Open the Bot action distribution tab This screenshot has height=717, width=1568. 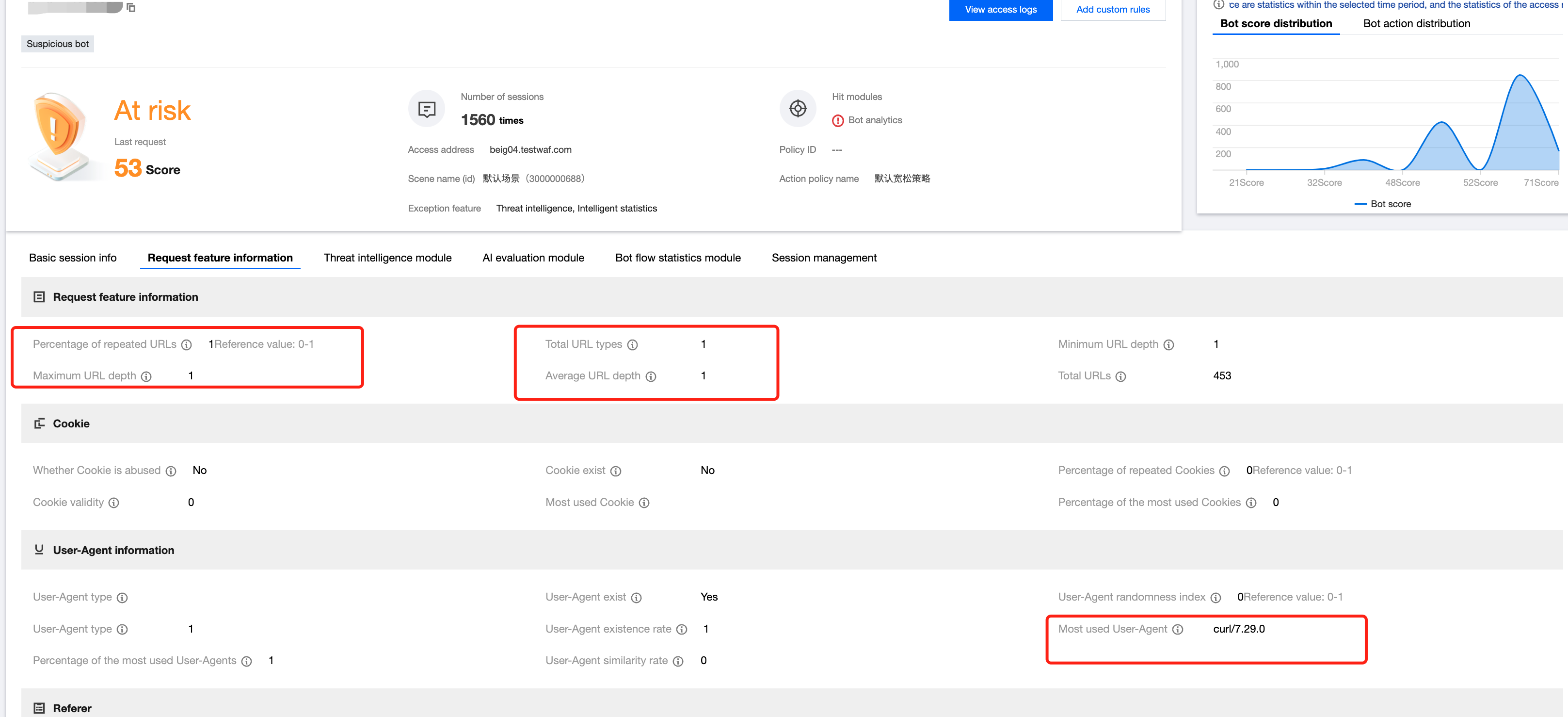click(x=1416, y=24)
